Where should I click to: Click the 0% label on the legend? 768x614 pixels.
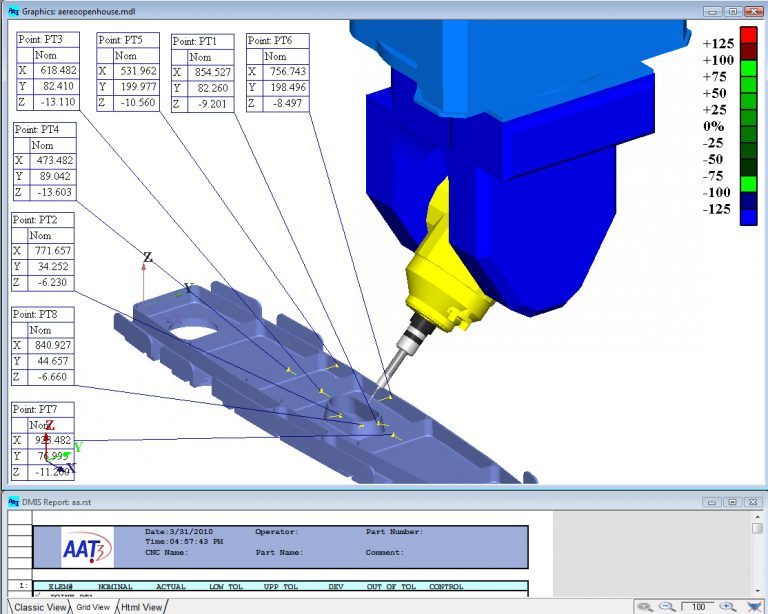click(714, 126)
